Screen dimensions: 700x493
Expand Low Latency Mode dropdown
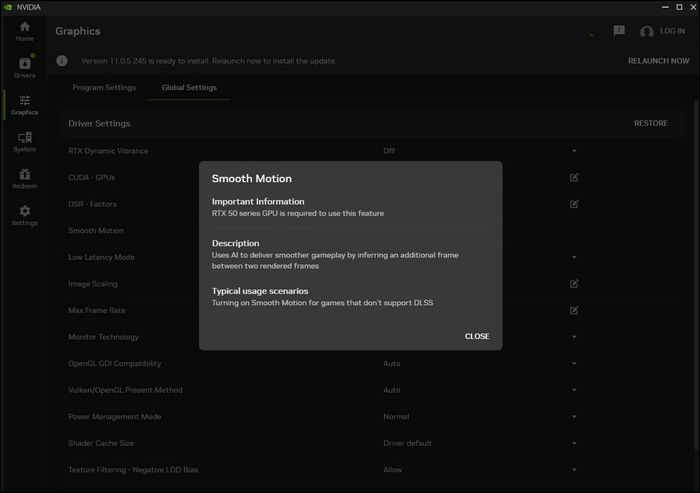[x=574, y=257]
